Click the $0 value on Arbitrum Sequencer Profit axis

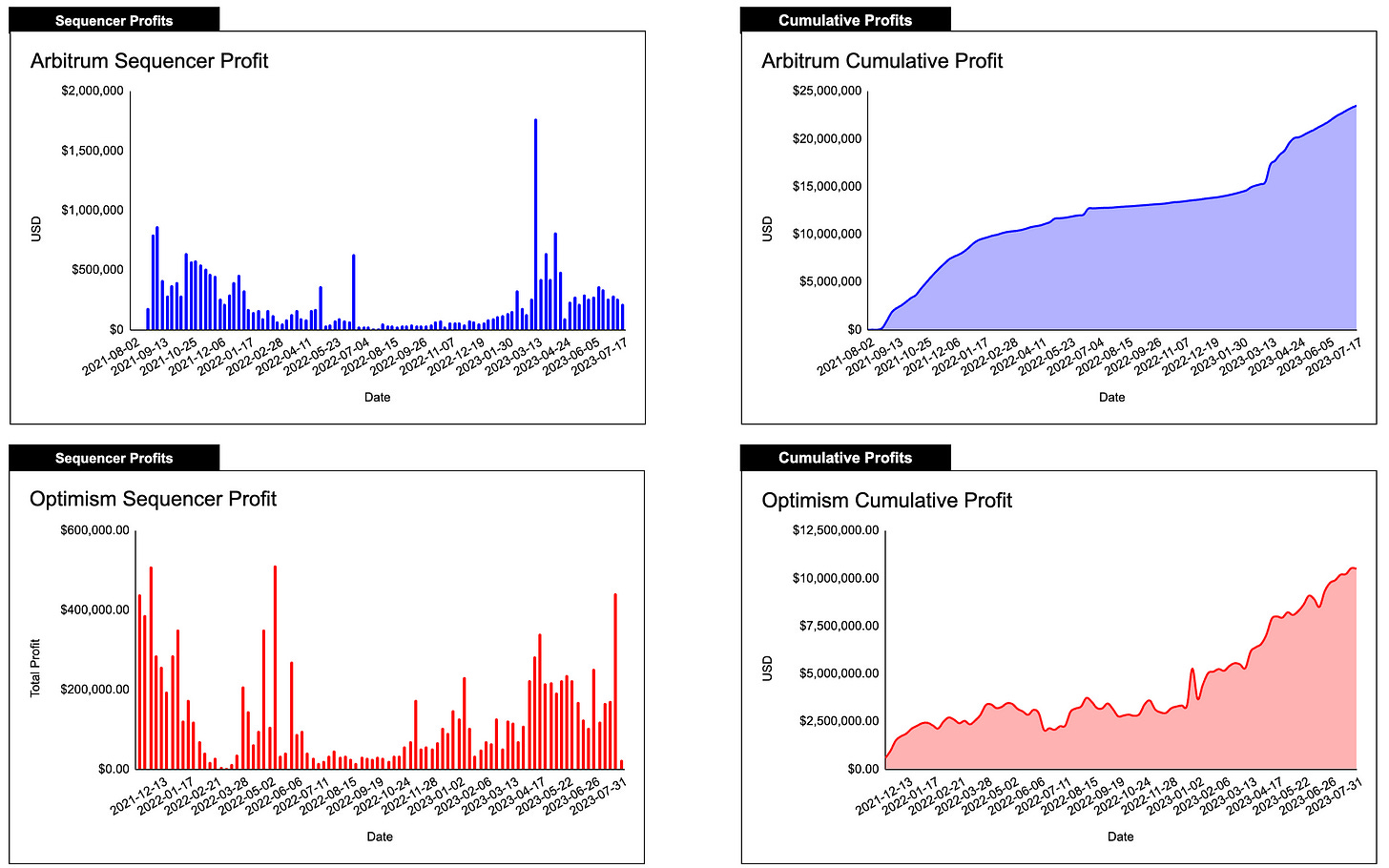tap(114, 329)
